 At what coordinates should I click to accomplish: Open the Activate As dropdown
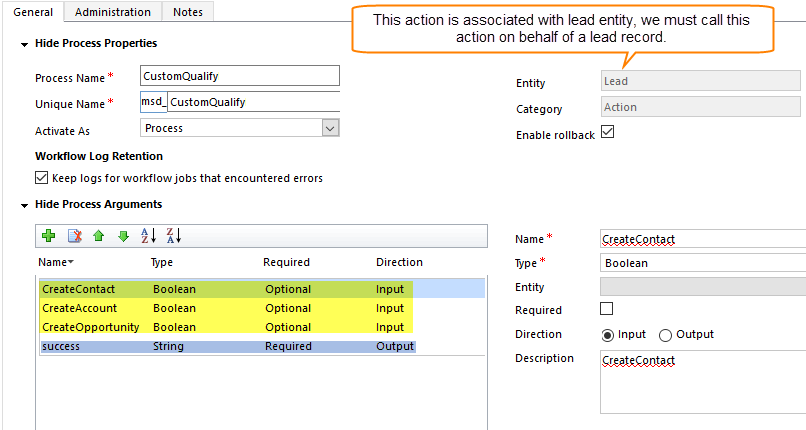[330, 128]
